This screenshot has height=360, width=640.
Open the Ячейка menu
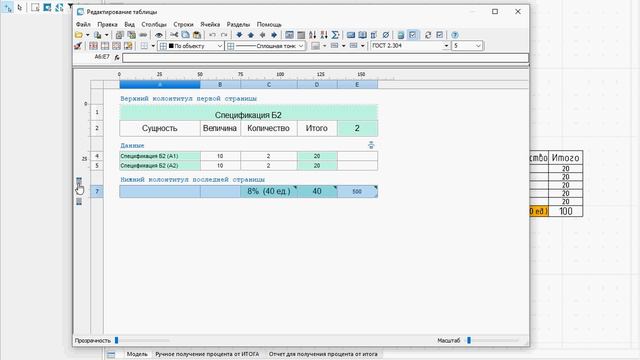tap(210, 24)
